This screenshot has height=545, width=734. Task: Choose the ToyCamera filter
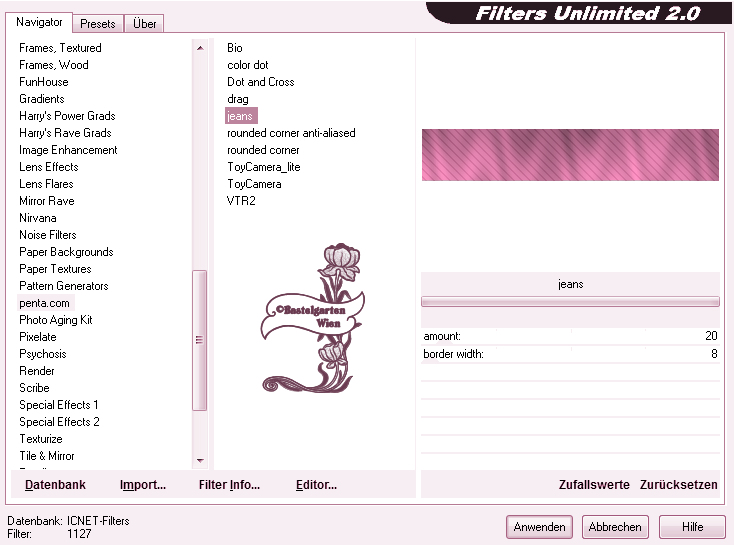point(254,184)
